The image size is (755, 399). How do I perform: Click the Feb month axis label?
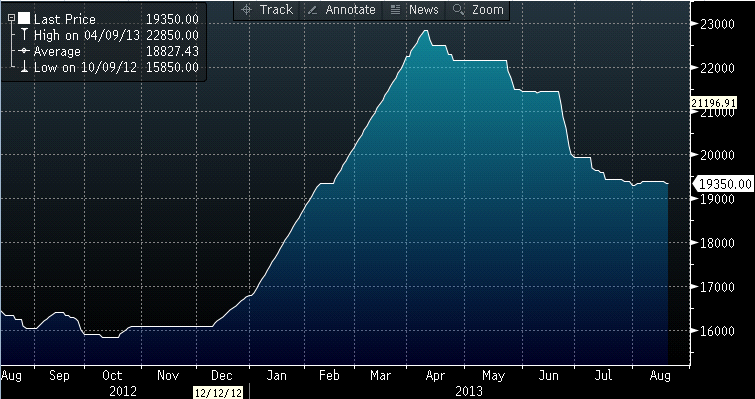click(x=329, y=375)
